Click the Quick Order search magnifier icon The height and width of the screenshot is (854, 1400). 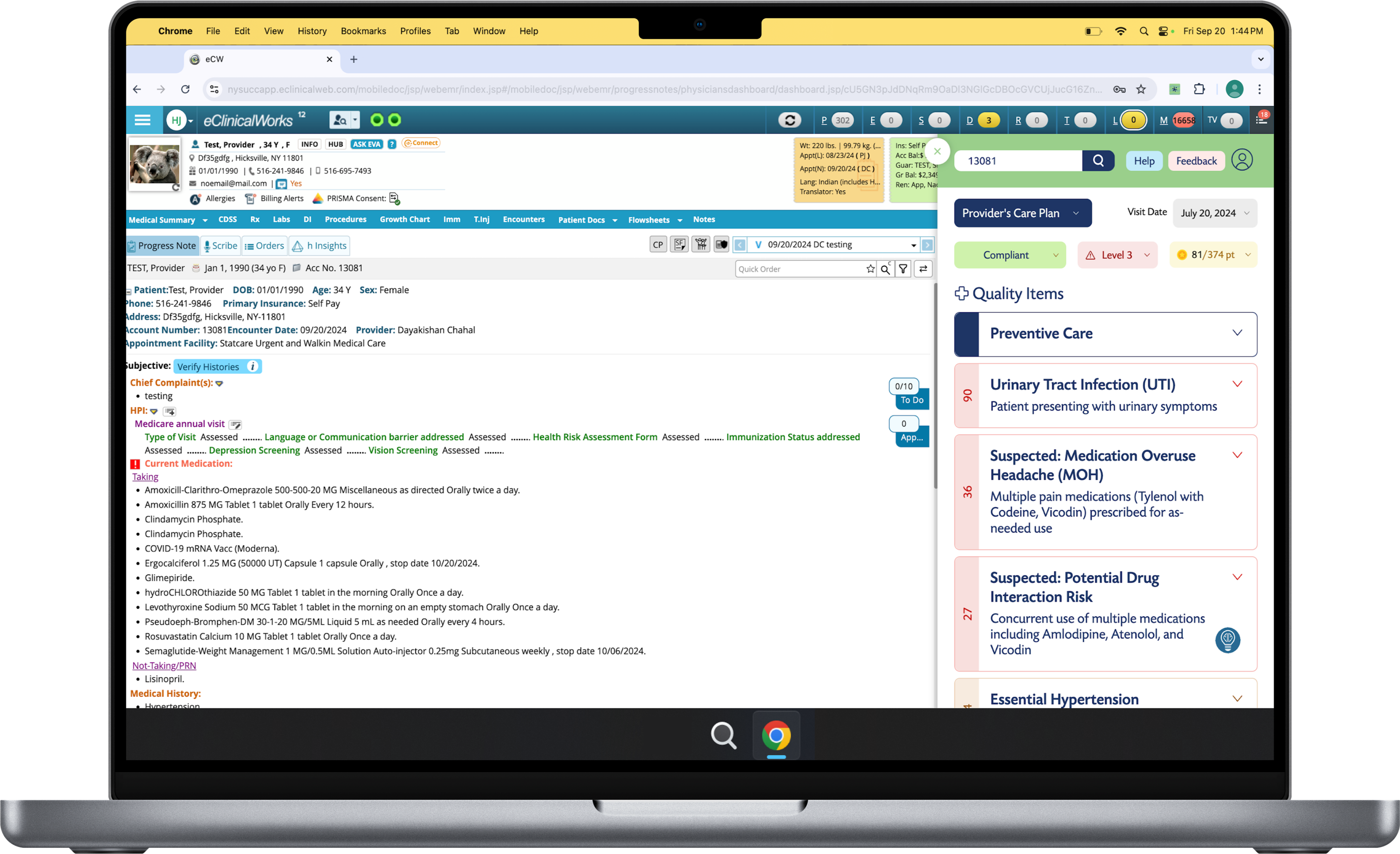(x=885, y=269)
